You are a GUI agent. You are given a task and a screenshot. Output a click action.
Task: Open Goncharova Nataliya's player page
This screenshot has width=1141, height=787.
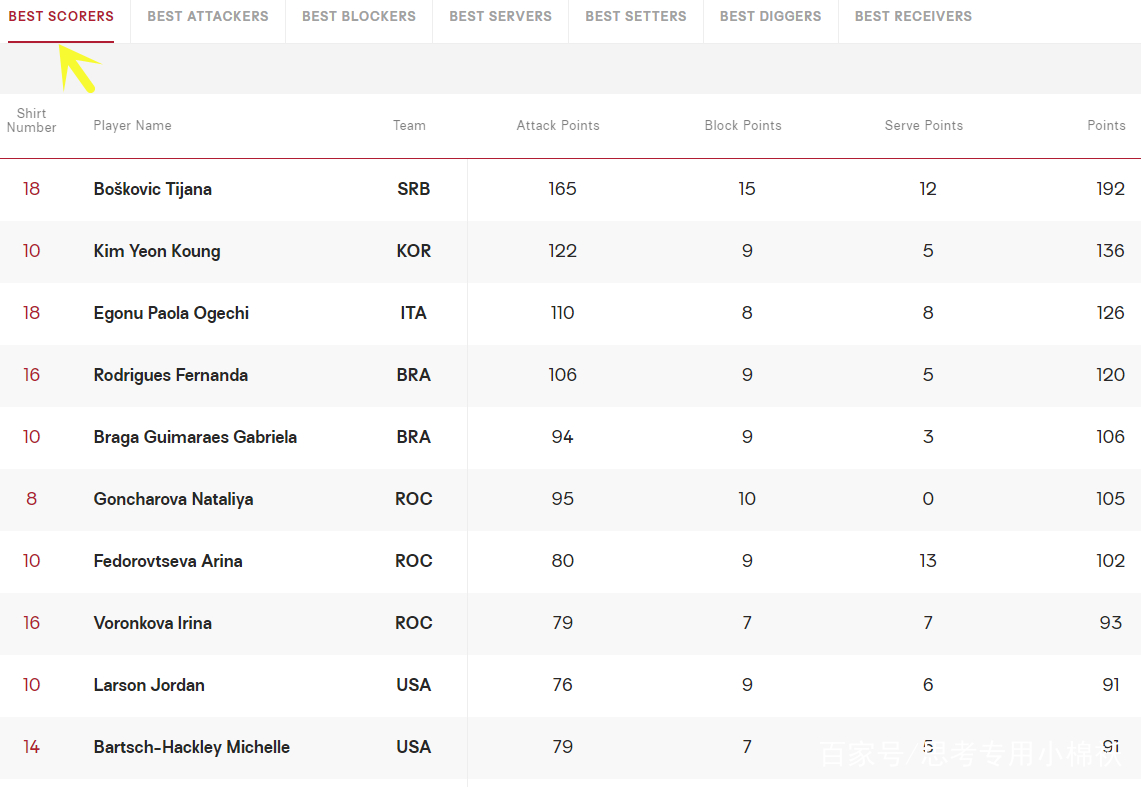click(x=173, y=499)
